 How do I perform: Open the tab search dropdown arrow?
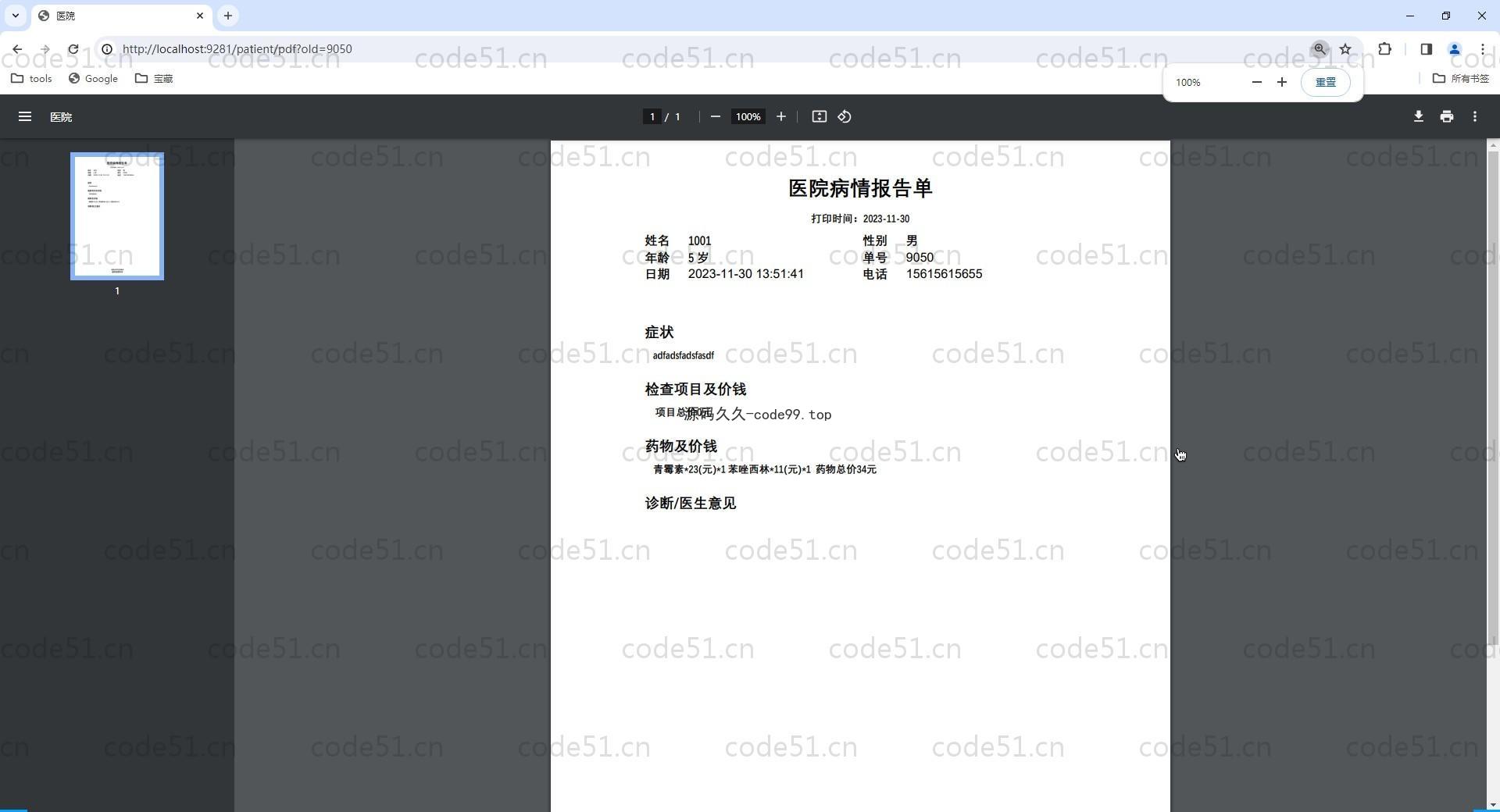tap(15, 16)
